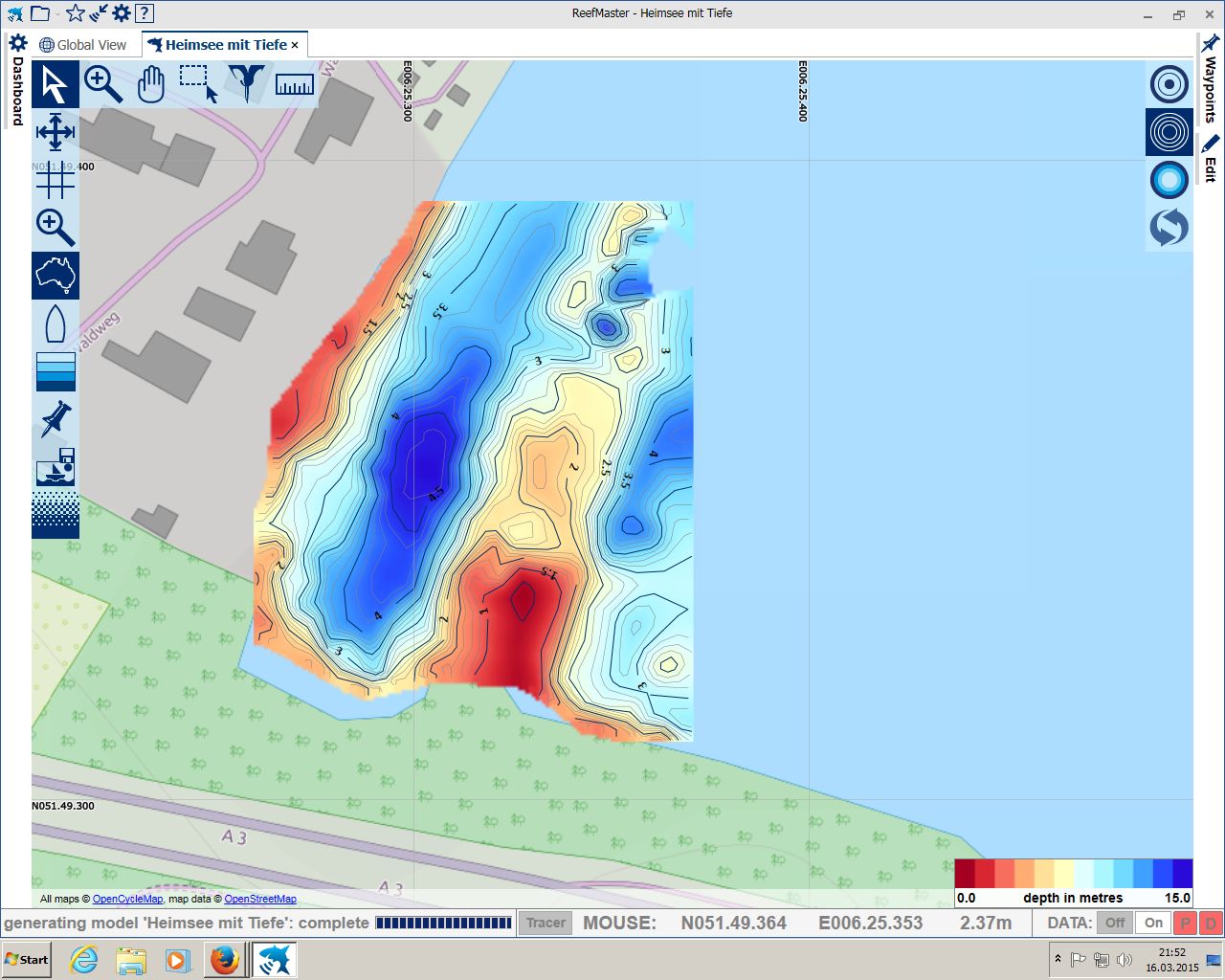Switch to the Global View tab

[83, 45]
